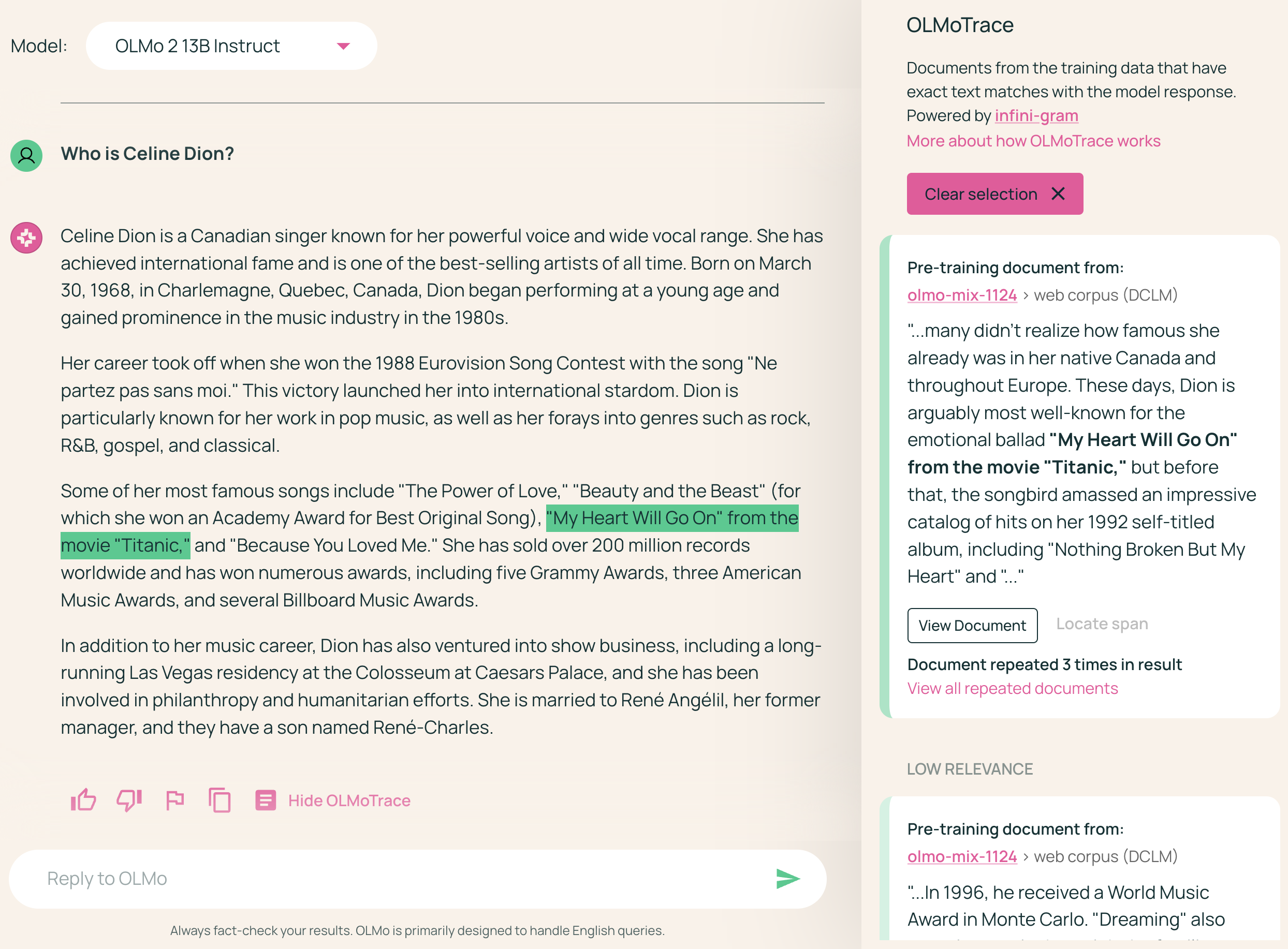Open View Document for first result
This screenshot has height=949, width=1288.
972,625
